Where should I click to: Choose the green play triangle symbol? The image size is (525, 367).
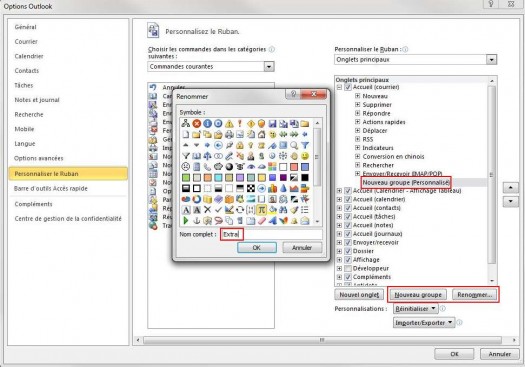point(186,221)
